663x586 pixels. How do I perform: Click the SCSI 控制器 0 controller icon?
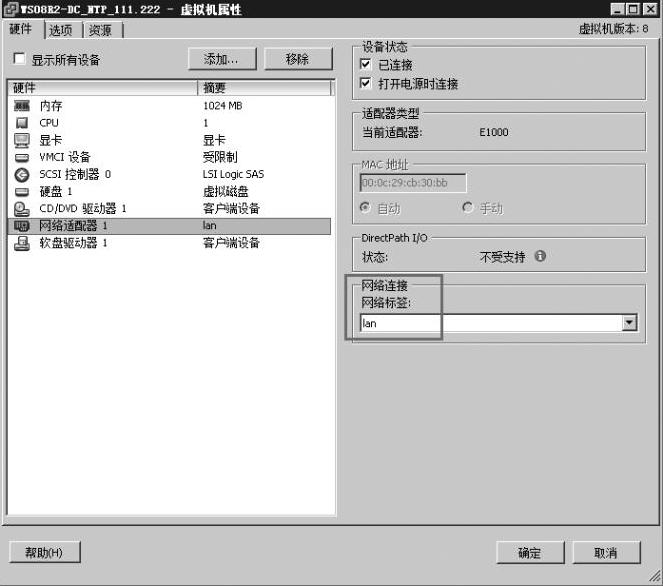22,174
